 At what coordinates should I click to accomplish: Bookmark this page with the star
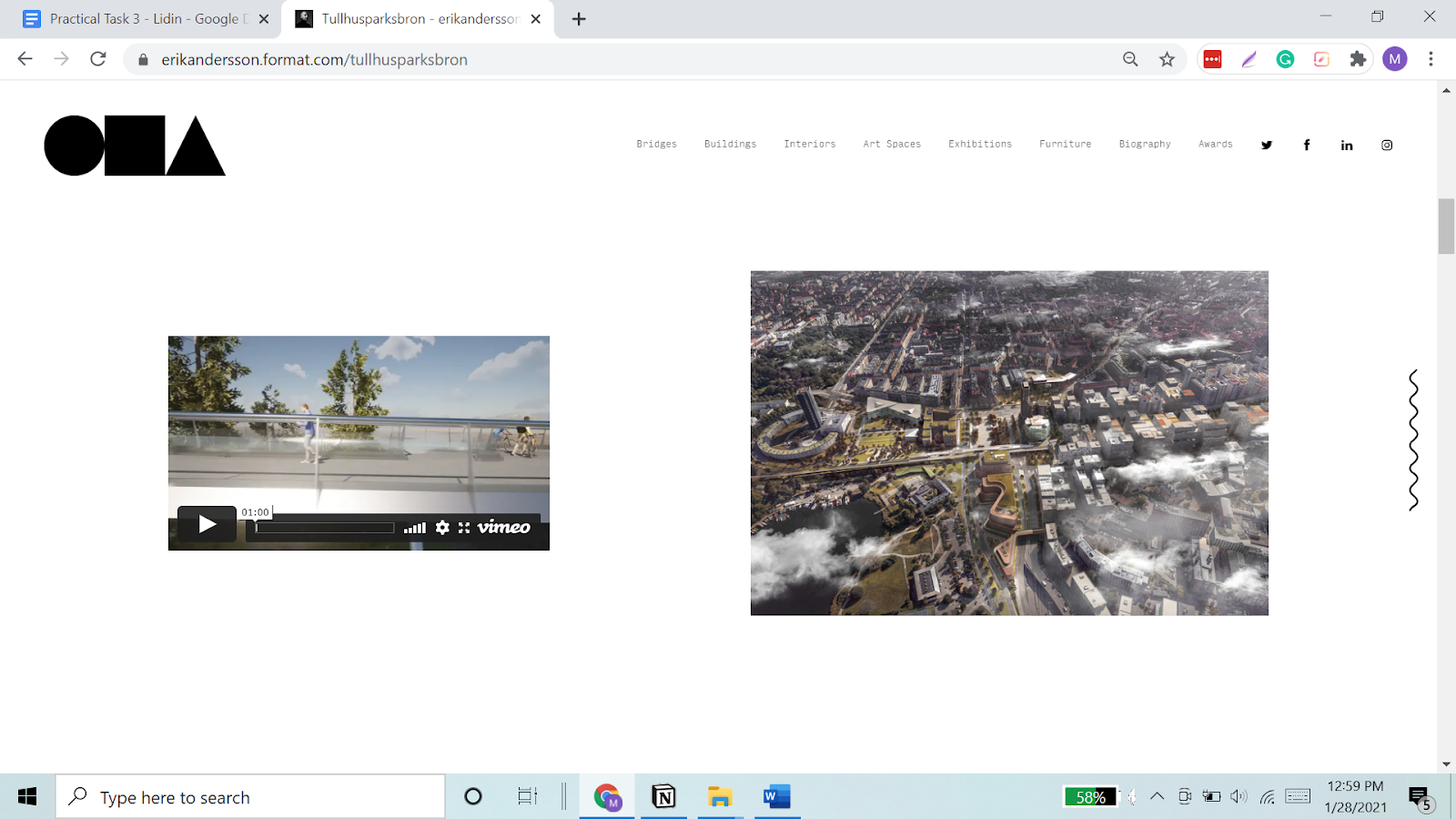(x=1167, y=59)
